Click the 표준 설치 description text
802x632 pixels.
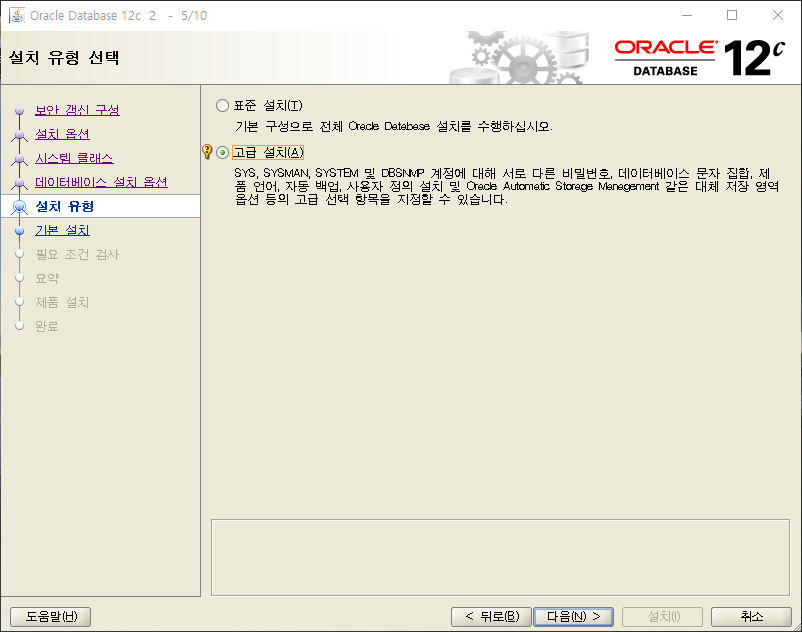394,126
